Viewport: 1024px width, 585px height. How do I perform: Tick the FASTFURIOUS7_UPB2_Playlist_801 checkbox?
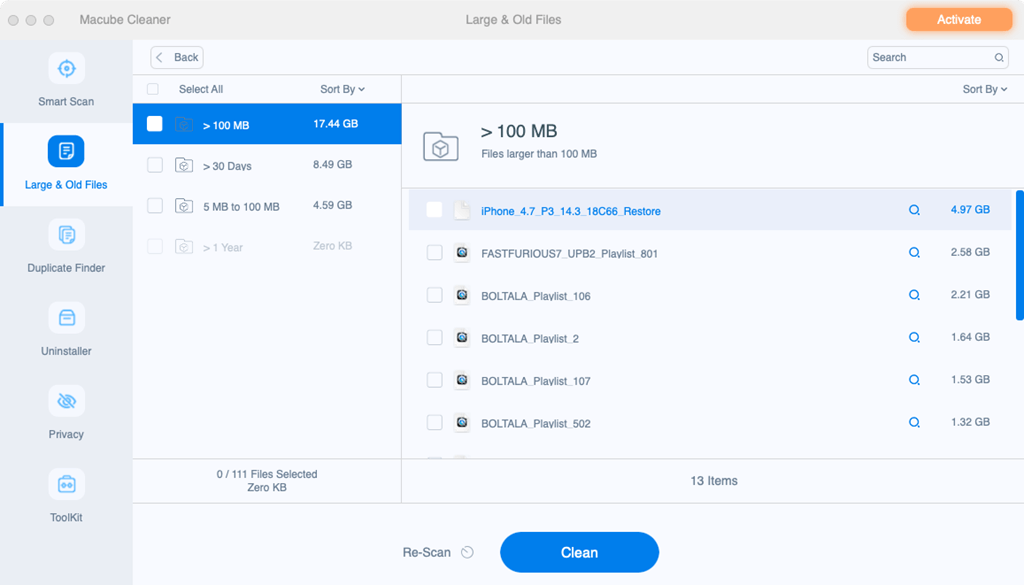tap(434, 252)
